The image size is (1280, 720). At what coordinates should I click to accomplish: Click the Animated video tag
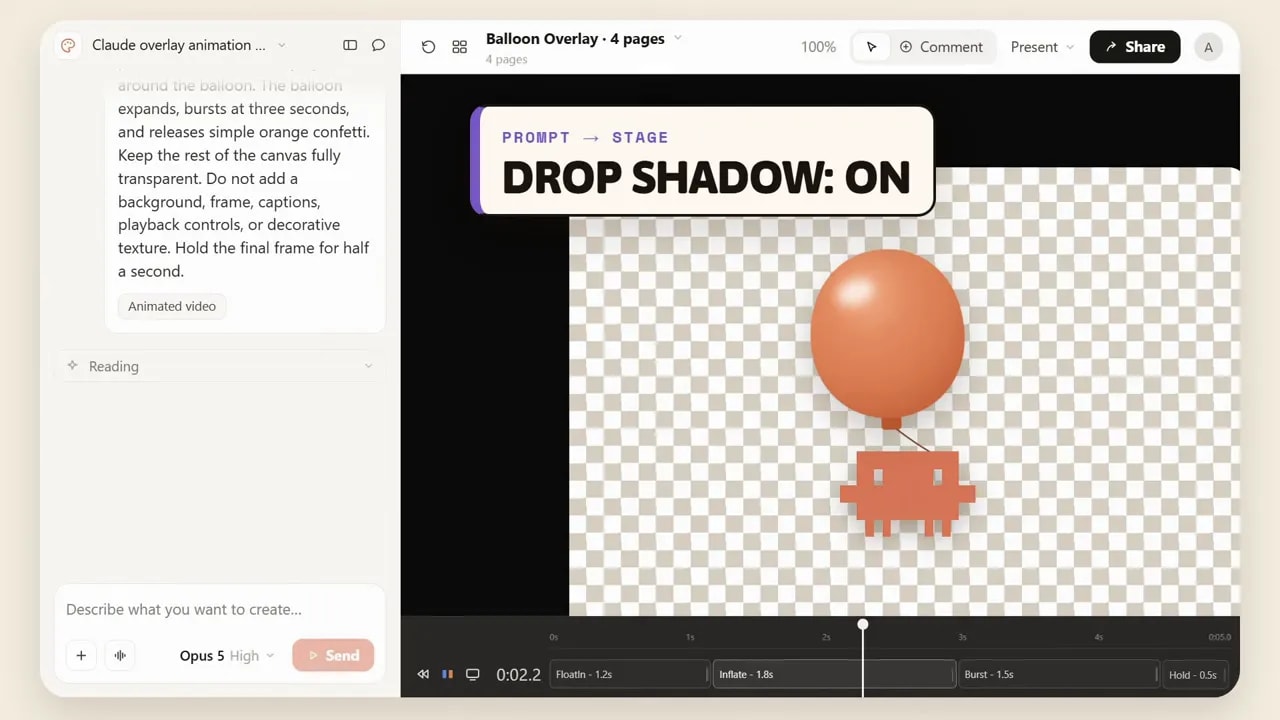click(172, 306)
